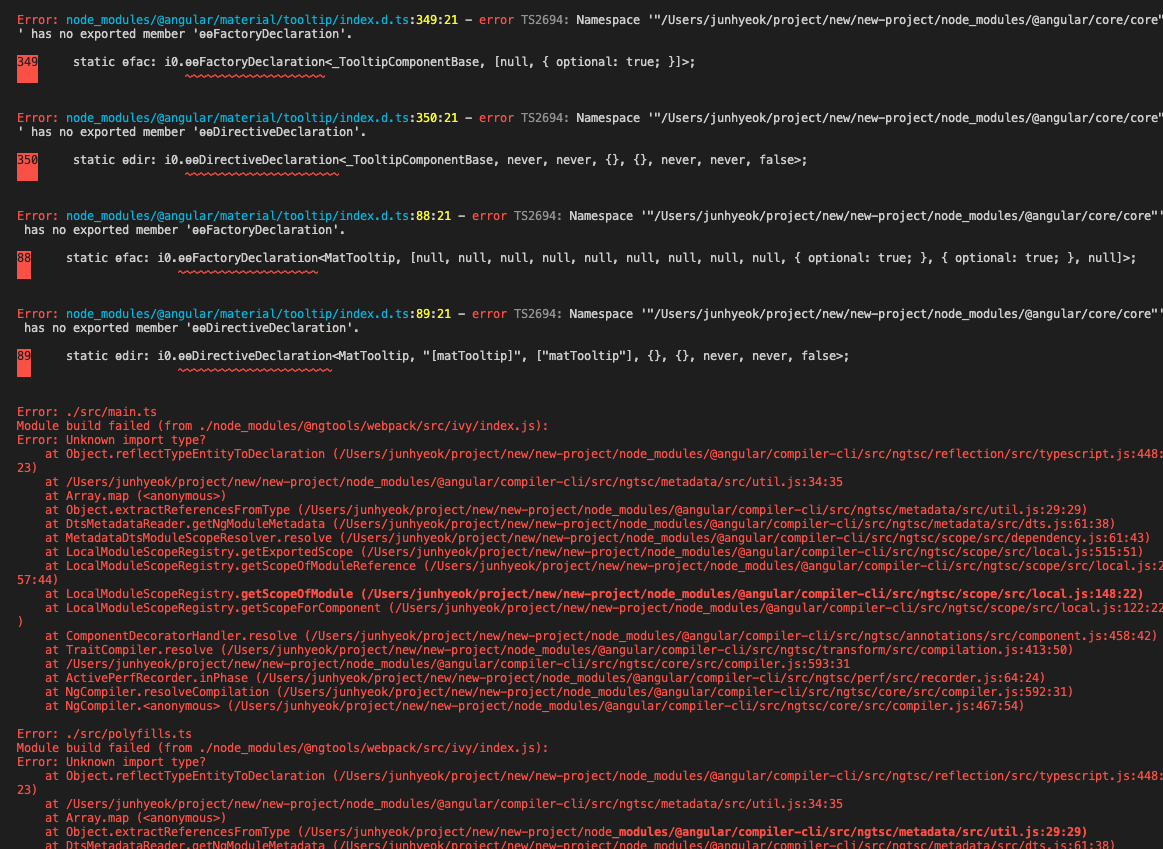Click MetadataDtsModuleScopeResolver.resolve stack line

click(x=598, y=538)
